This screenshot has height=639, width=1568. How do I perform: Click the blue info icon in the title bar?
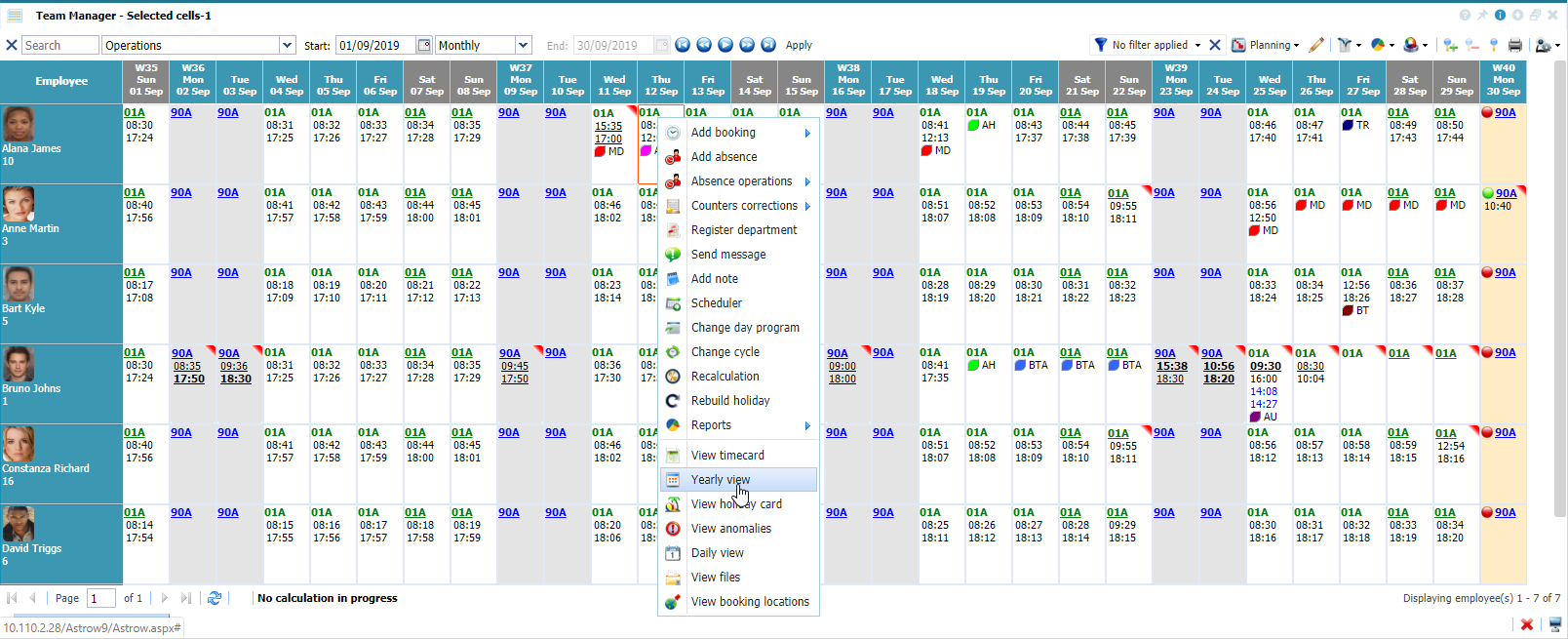[x=1500, y=15]
